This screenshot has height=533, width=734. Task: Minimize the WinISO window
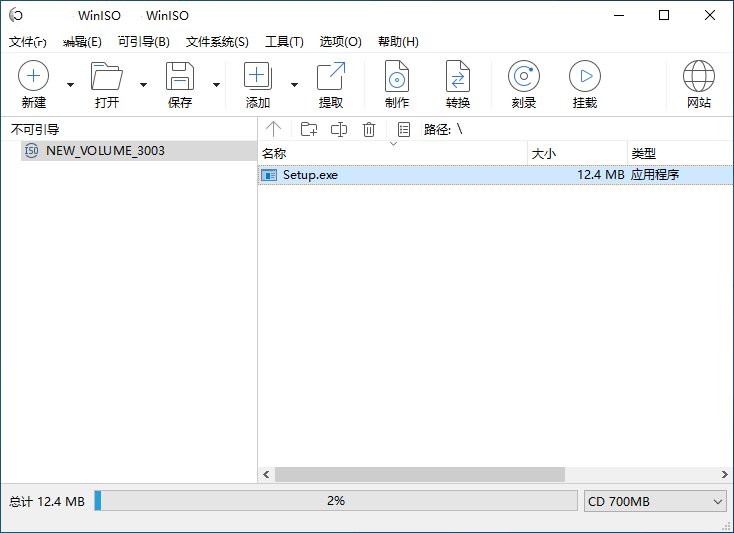coord(619,15)
